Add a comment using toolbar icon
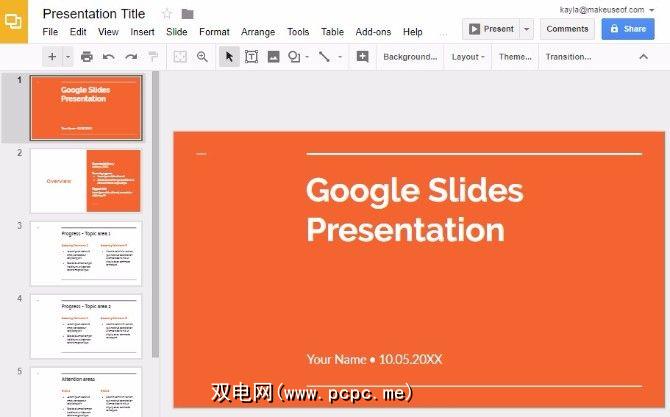Viewport: 670px width, 417px height. [x=362, y=56]
